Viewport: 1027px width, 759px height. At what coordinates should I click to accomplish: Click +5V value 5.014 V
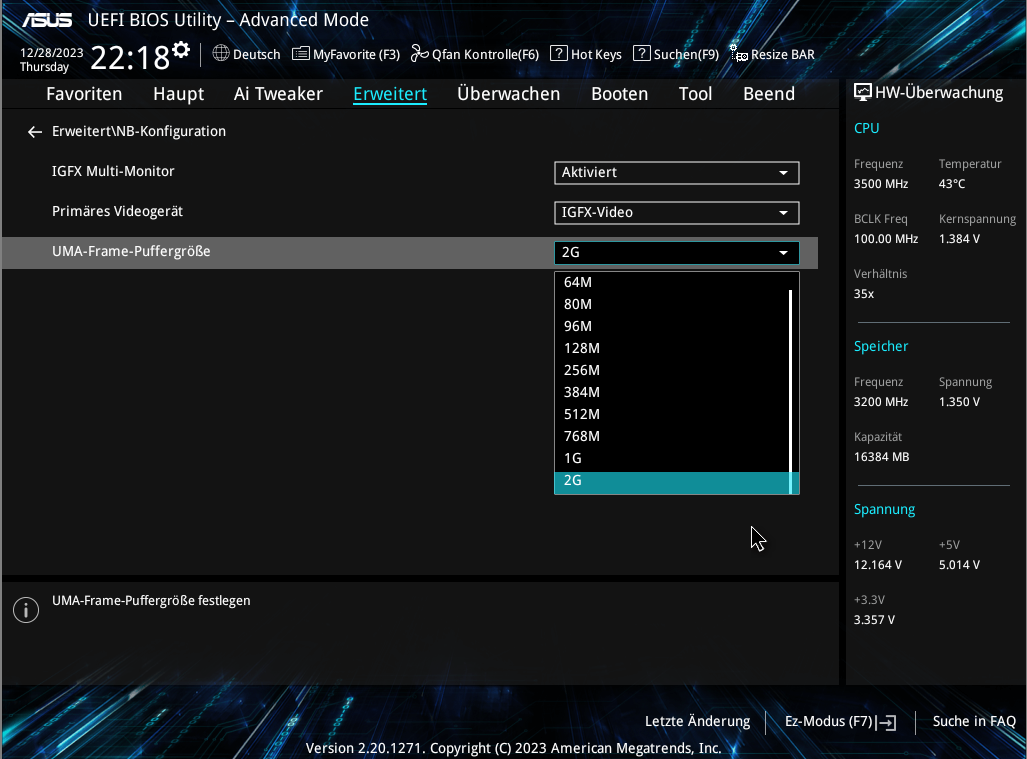tap(959, 565)
